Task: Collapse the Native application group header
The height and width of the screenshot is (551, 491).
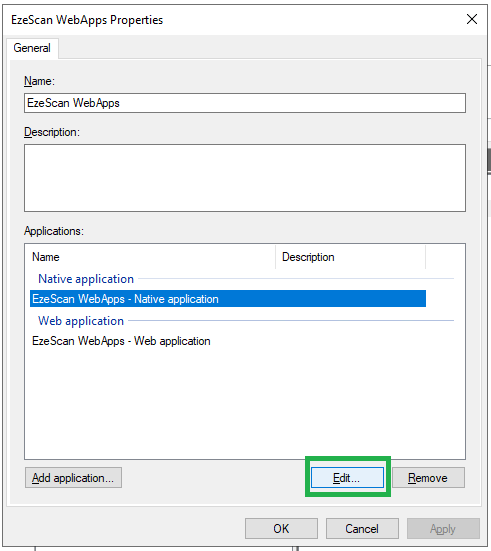Action: coord(86,279)
